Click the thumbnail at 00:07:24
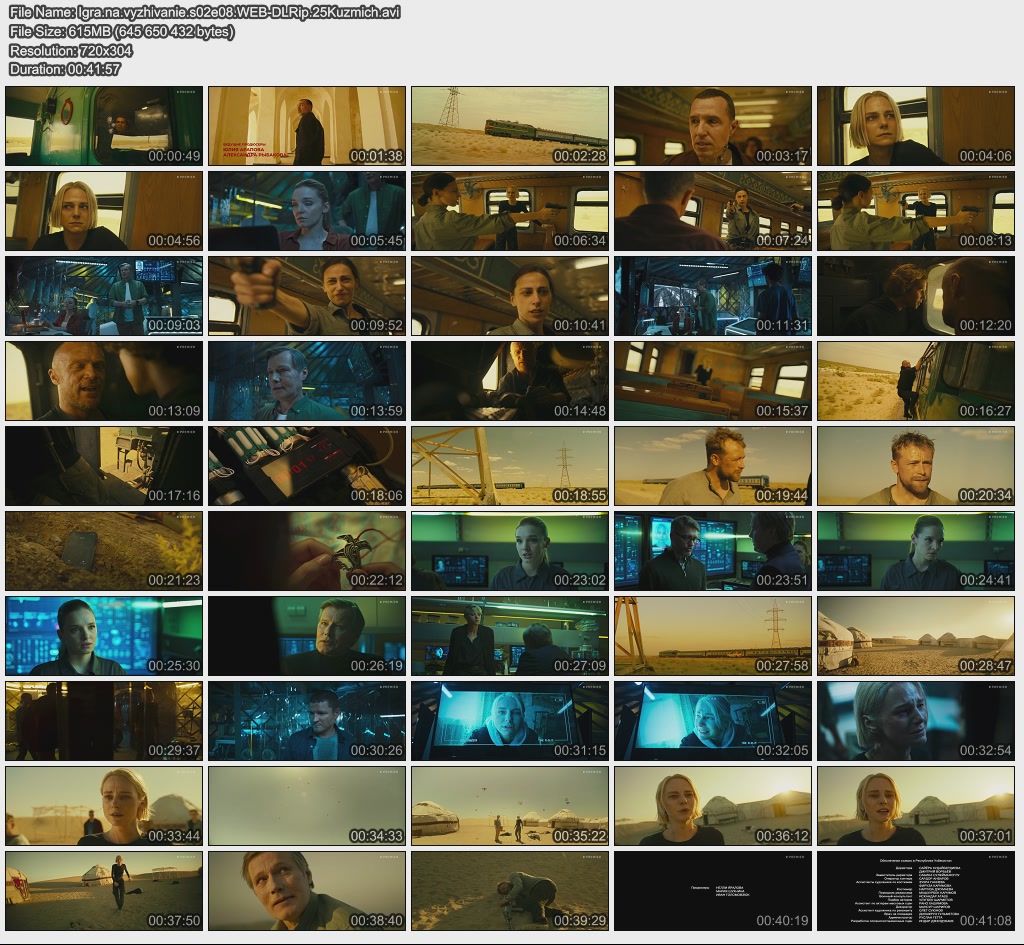The height and width of the screenshot is (945, 1024). point(713,211)
